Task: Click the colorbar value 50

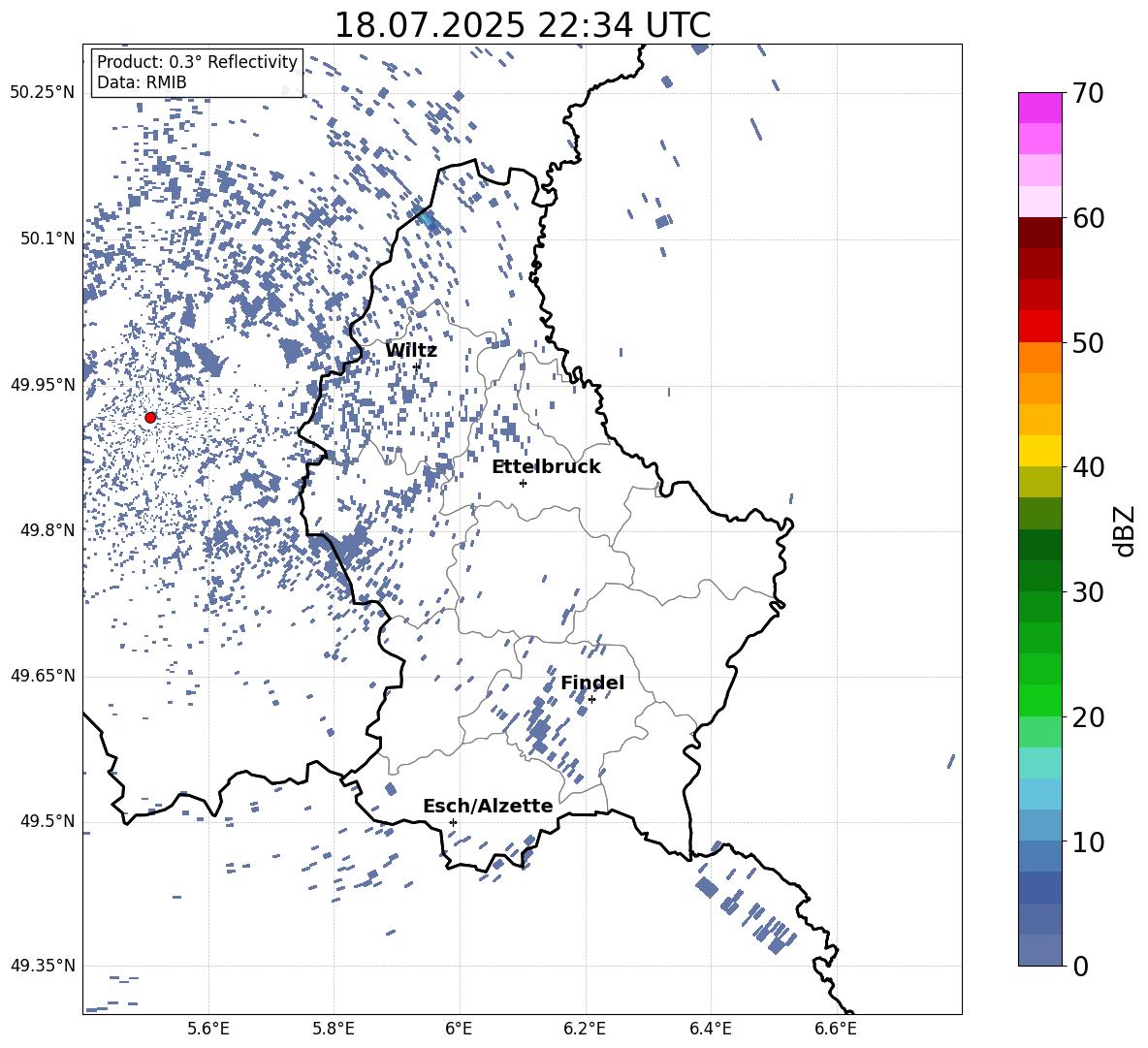Action: (x=1088, y=343)
